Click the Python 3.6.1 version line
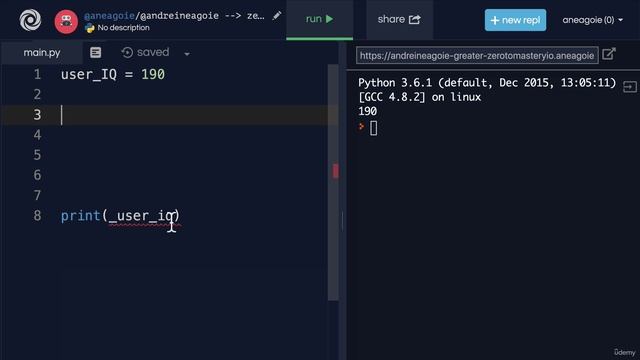640x360 pixels. click(487, 82)
